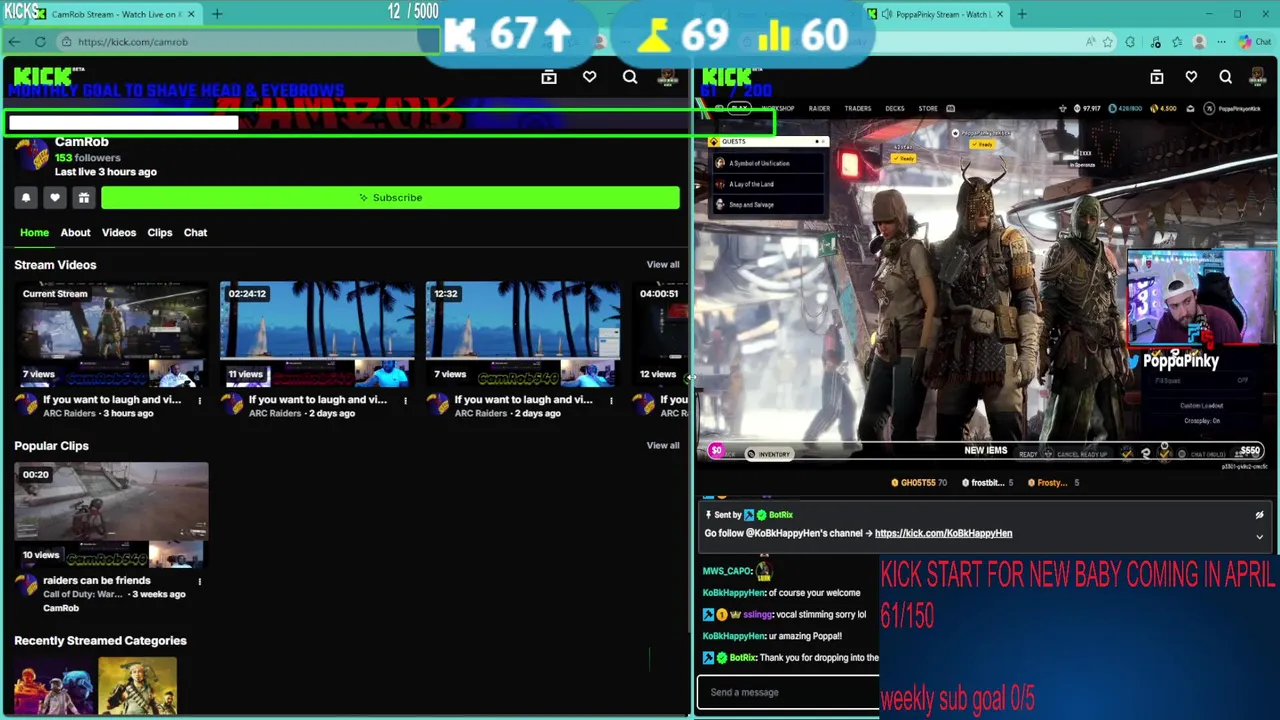
Task: Open video title 'If you want to laugh' 3 hours ago
Action: [112, 400]
